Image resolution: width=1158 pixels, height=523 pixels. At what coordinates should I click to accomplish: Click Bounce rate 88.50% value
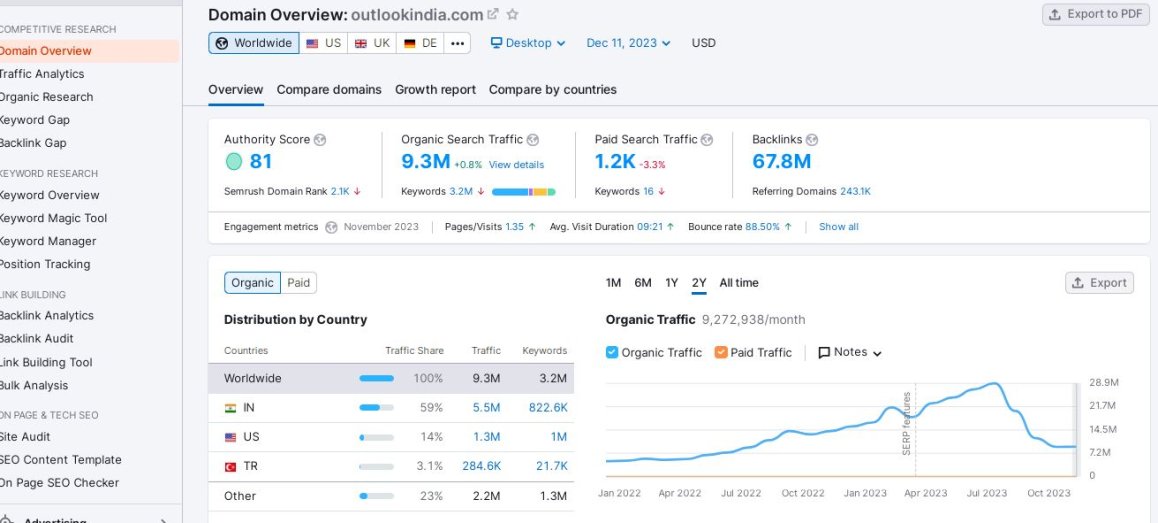[x=762, y=227]
